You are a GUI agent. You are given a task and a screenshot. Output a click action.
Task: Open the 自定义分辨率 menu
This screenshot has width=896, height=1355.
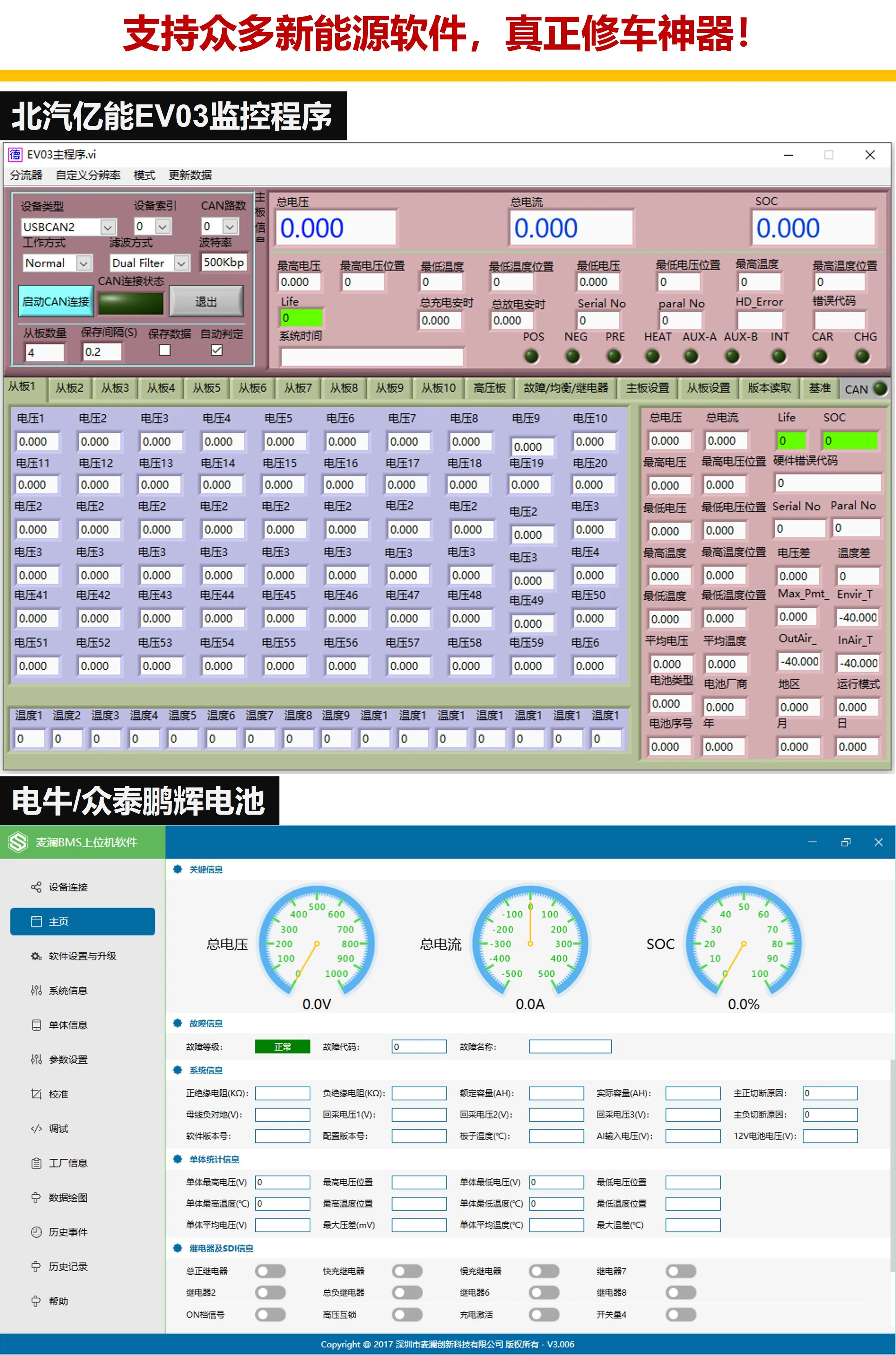[88, 175]
